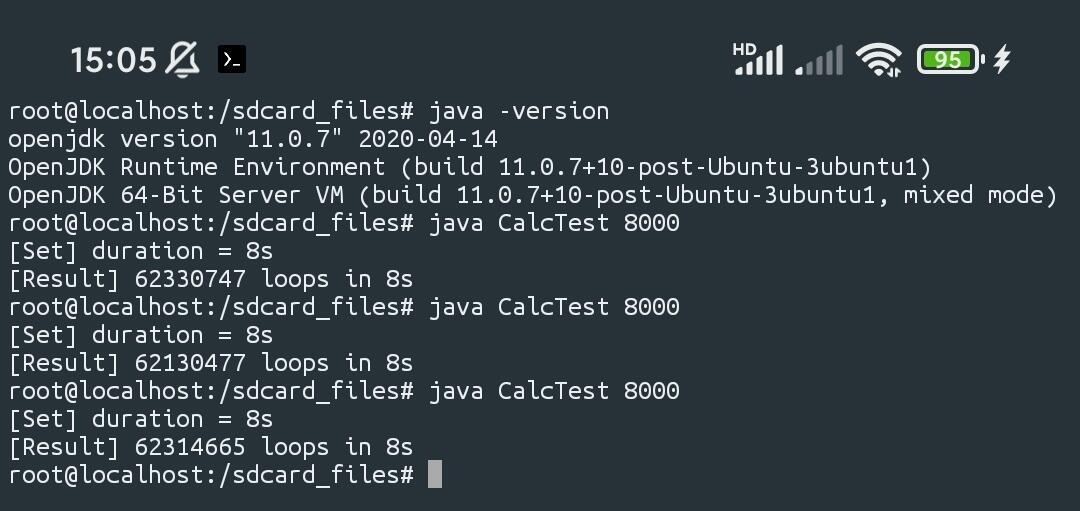The width and height of the screenshot is (1080, 511).
Task: Click the result line showing 62130477 loops
Action: [x=211, y=363]
